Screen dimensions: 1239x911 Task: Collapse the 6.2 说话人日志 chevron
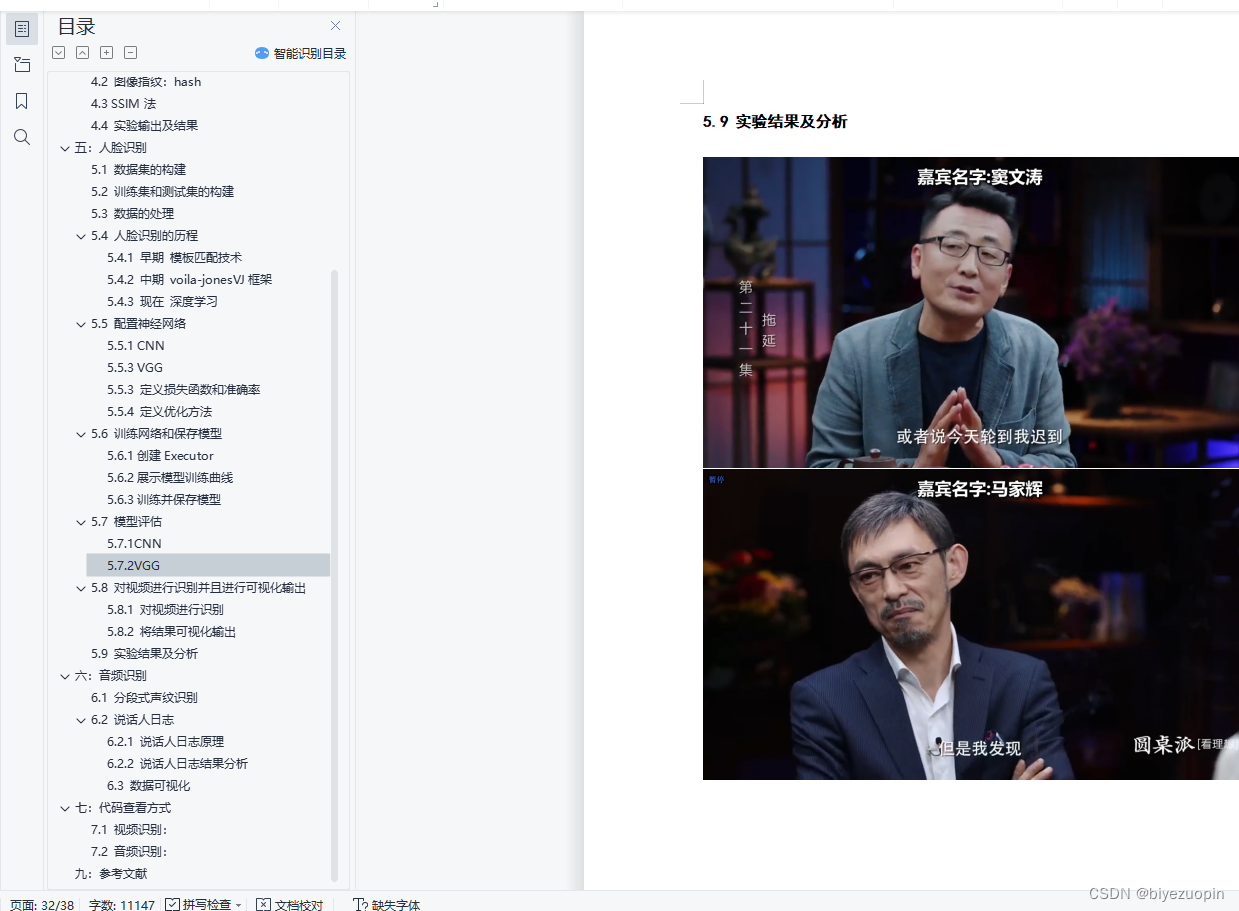pyautogui.click(x=81, y=720)
